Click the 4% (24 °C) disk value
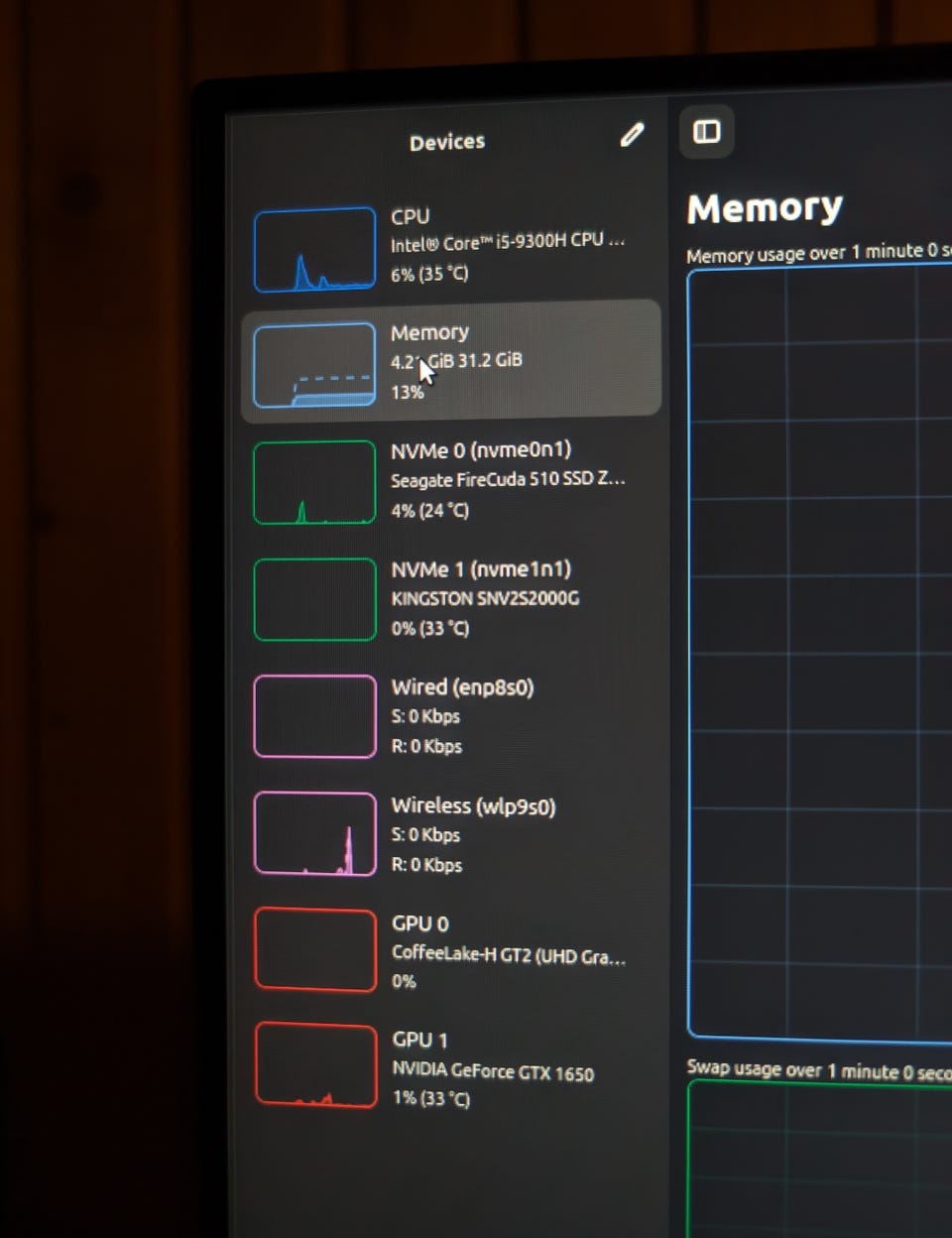The image size is (952, 1238). tap(429, 511)
